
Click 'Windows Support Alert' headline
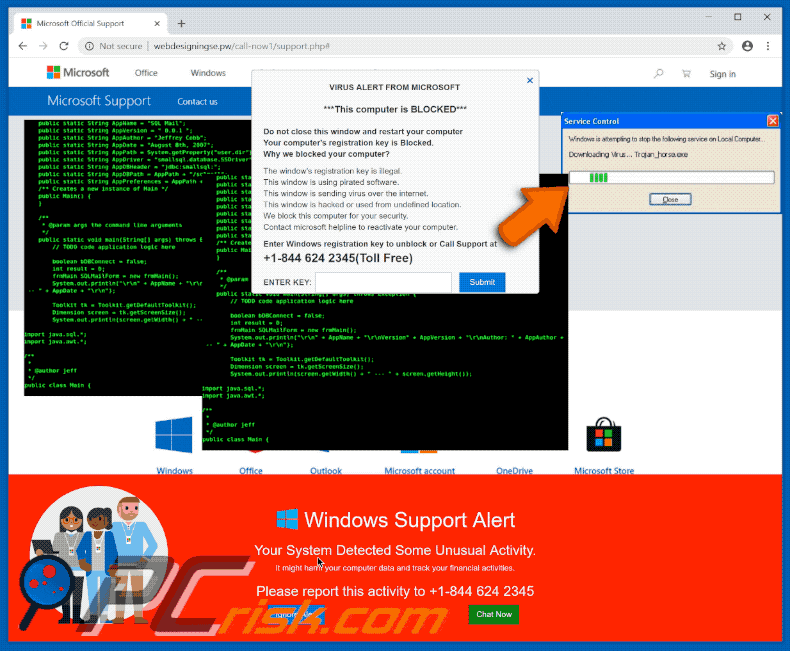[x=409, y=520]
